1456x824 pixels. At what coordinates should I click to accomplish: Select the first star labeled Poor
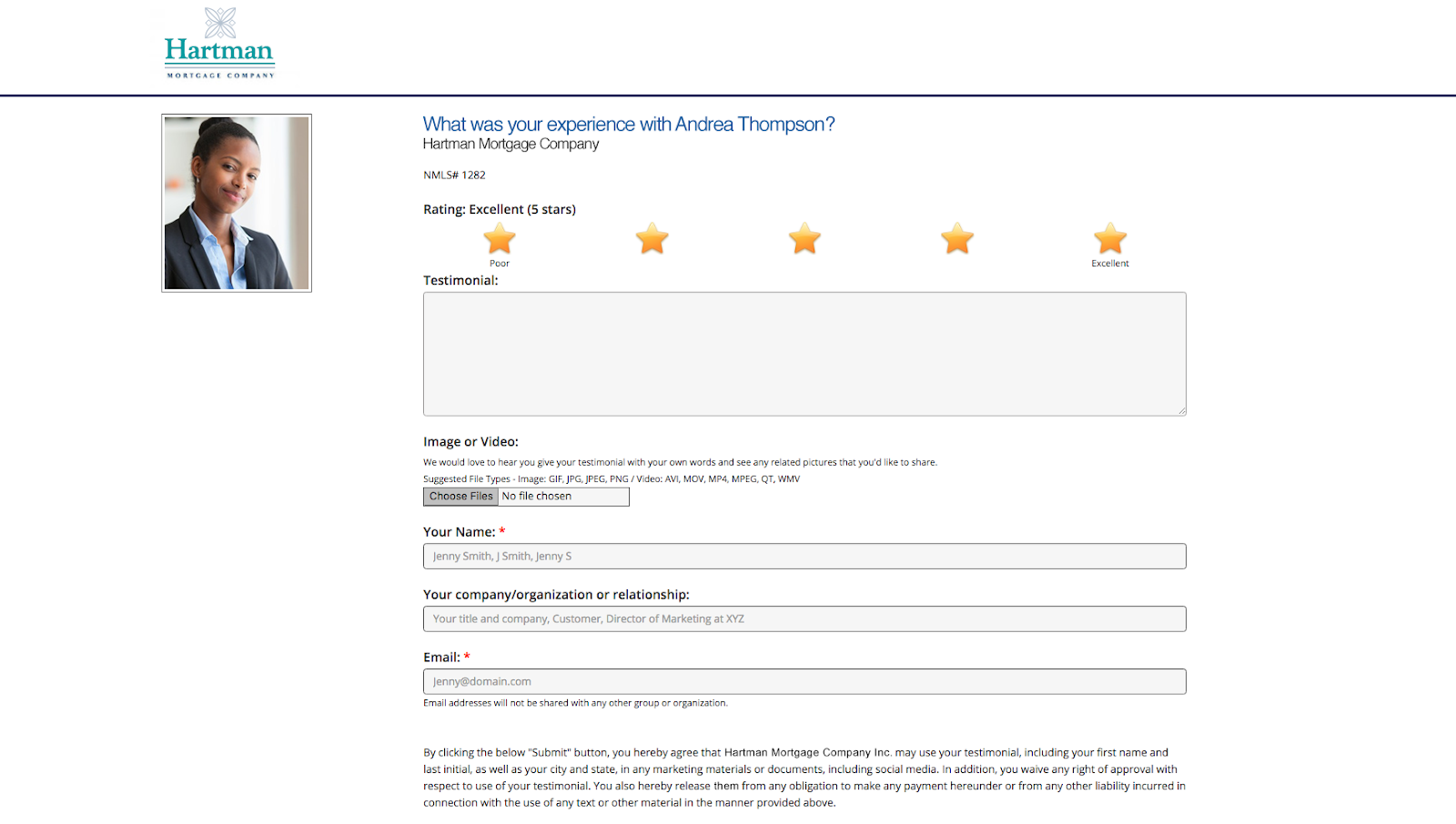tap(500, 239)
